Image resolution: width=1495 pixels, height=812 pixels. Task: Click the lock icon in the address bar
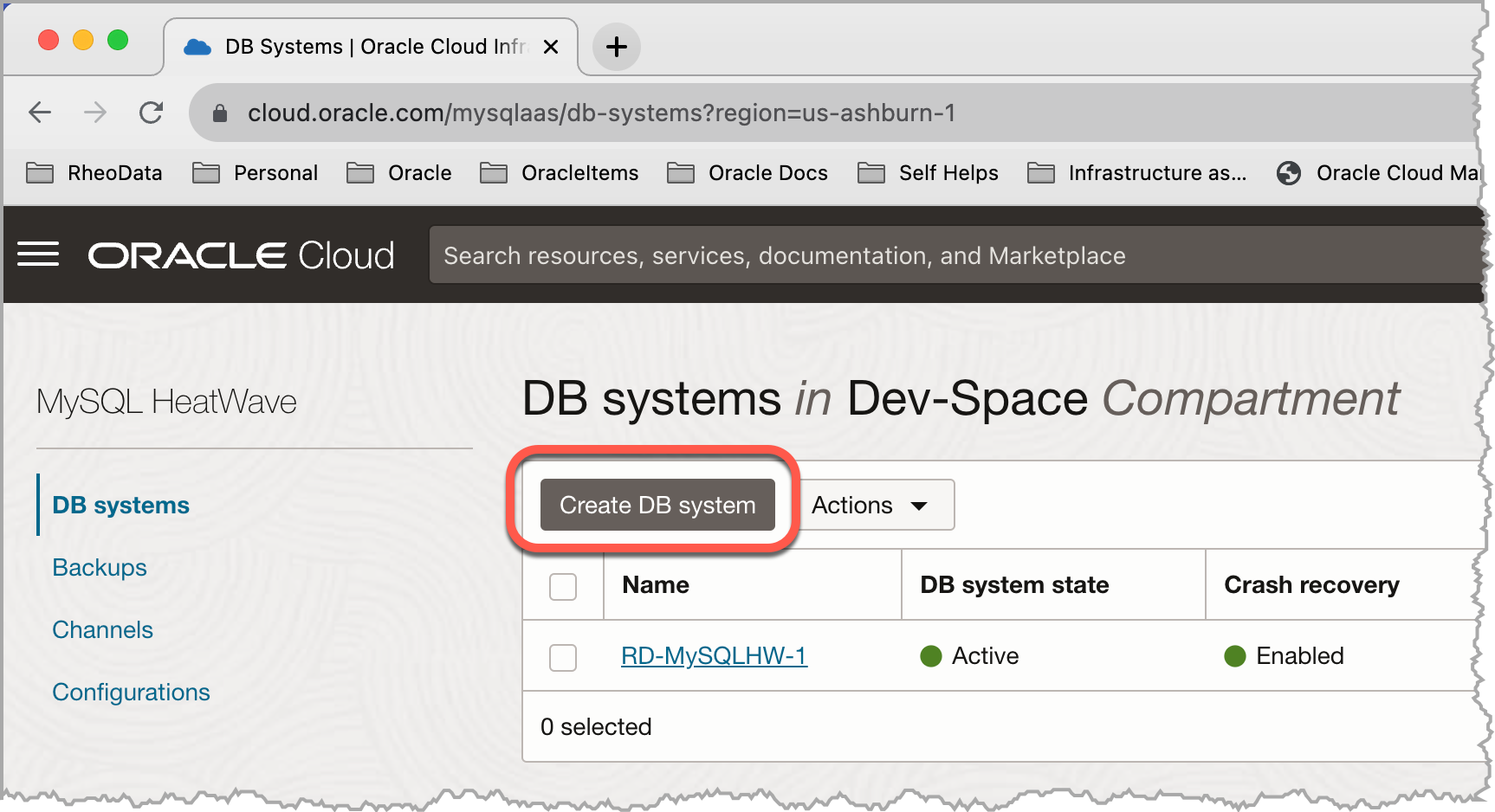pyautogui.click(x=220, y=113)
